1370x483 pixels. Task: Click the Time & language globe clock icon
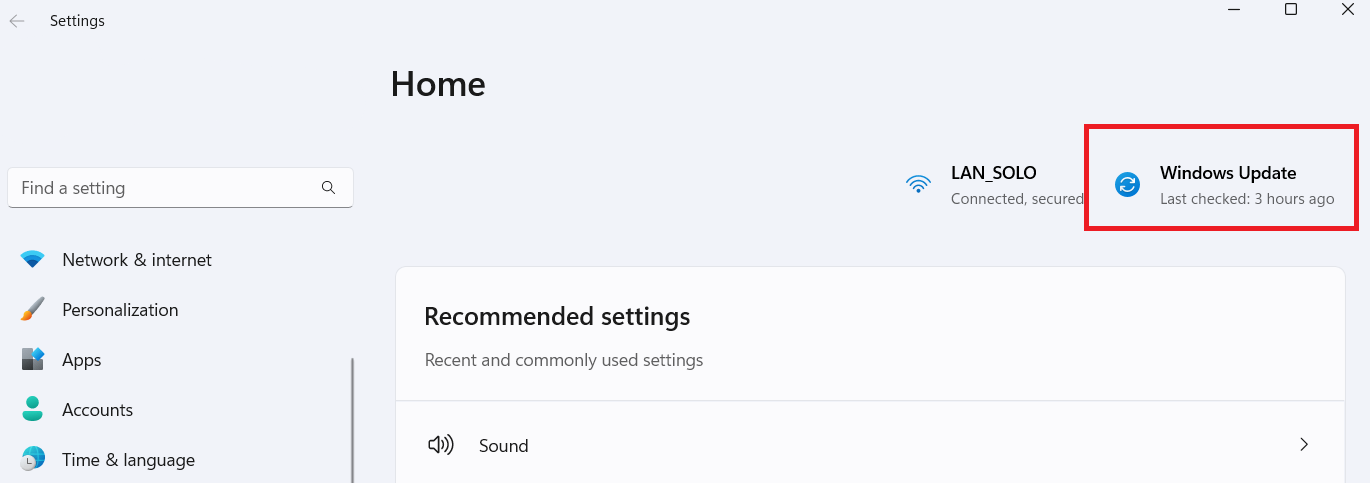click(x=33, y=460)
